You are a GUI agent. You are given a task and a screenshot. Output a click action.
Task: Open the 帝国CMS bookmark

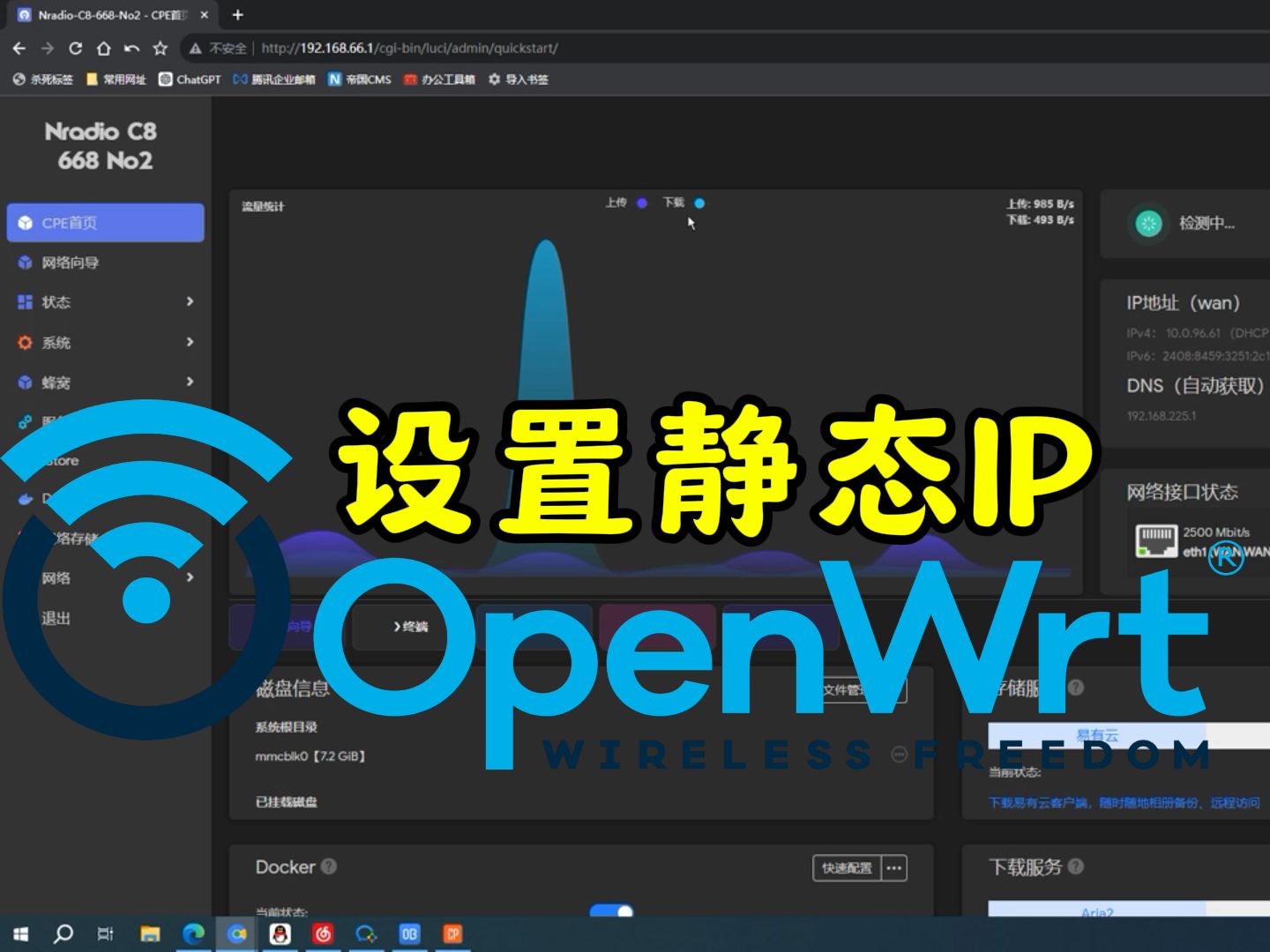(360, 79)
